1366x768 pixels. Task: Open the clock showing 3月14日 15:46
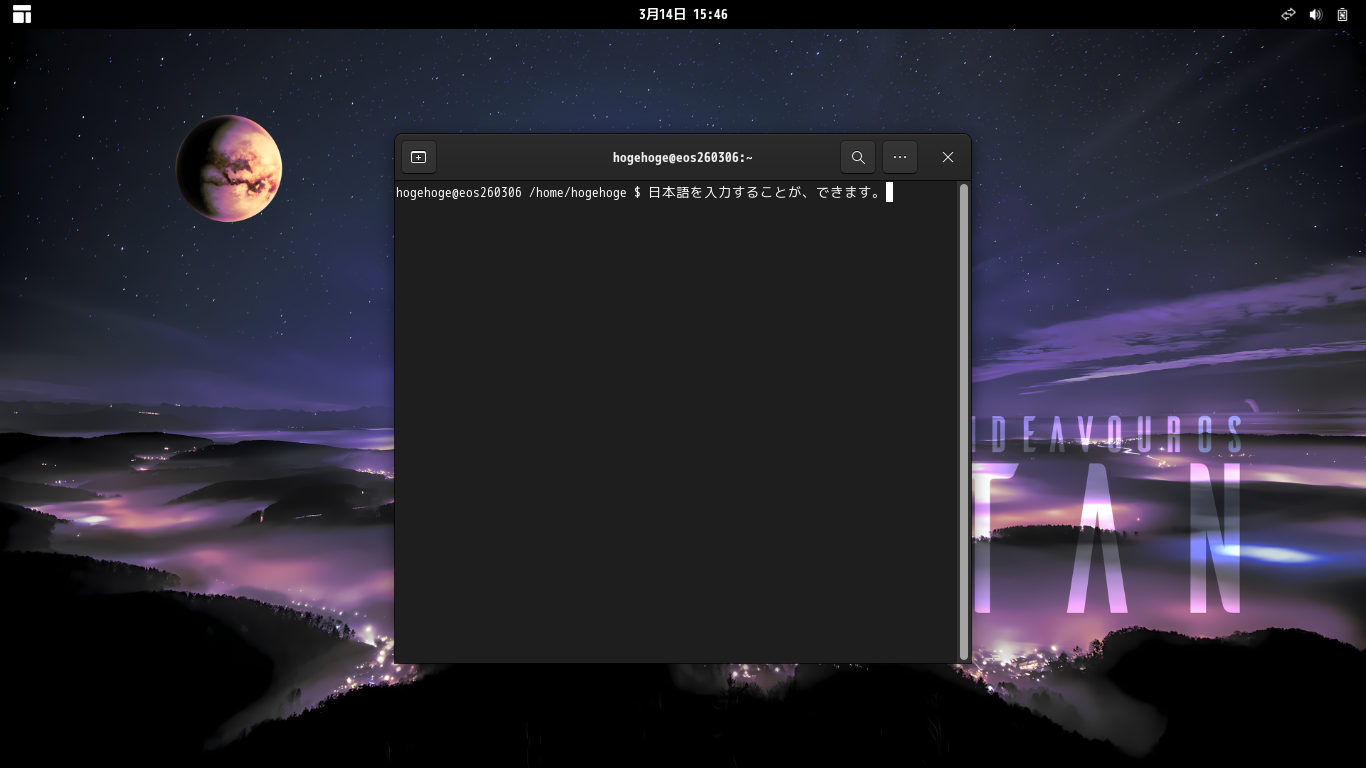pos(683,14)
